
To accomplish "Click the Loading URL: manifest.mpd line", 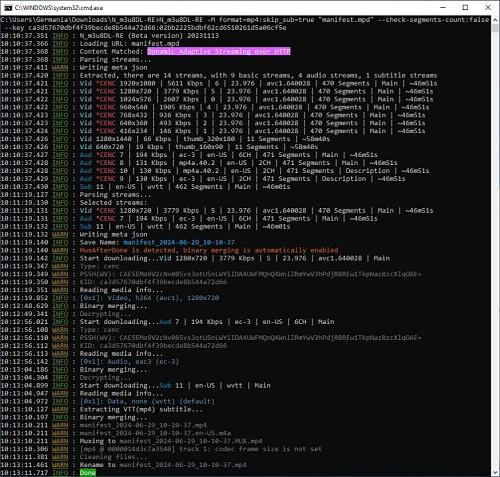I will point(90,44).
